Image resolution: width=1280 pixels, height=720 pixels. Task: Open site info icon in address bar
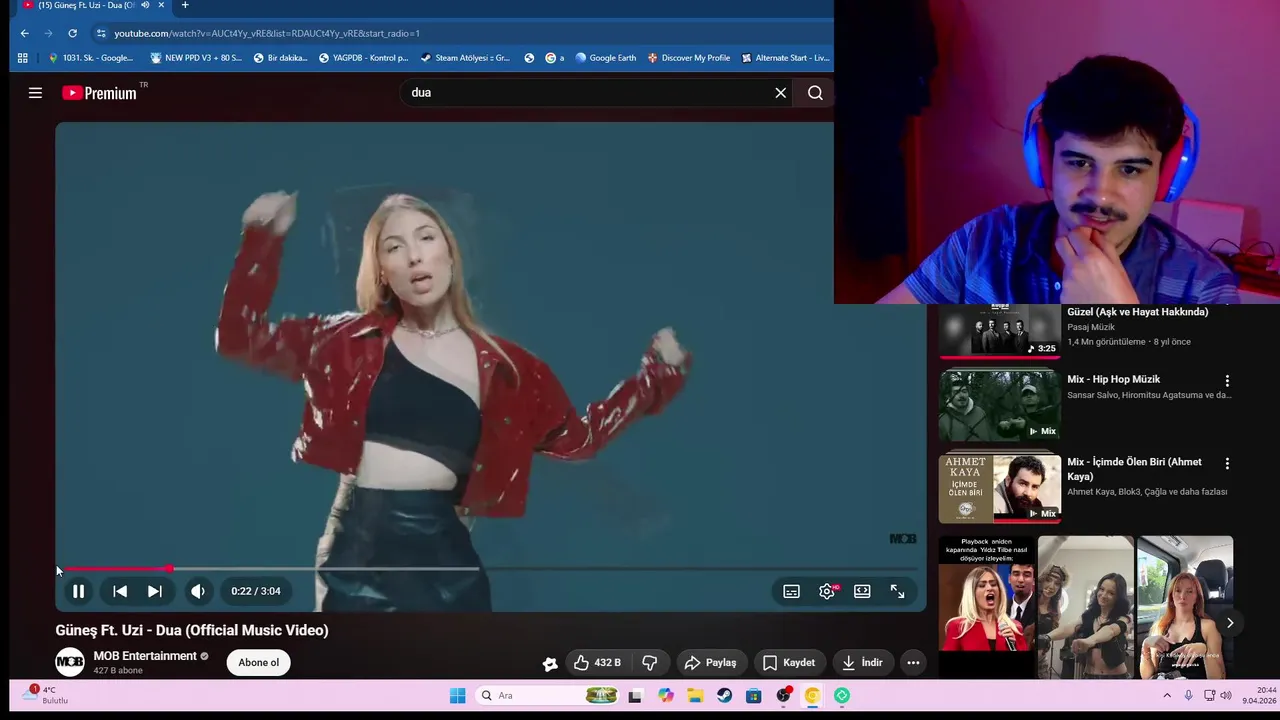(100, 33)
